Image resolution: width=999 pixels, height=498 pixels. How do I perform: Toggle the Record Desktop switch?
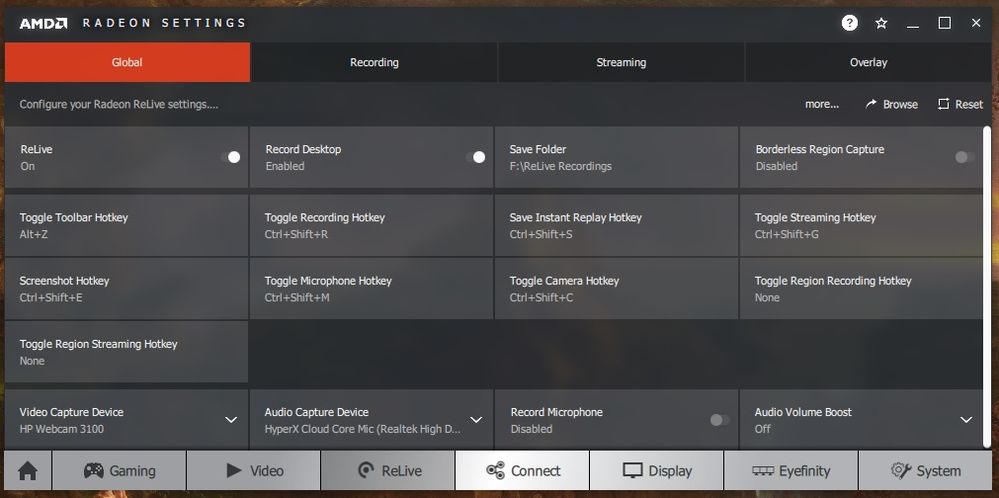click(475, 157)
